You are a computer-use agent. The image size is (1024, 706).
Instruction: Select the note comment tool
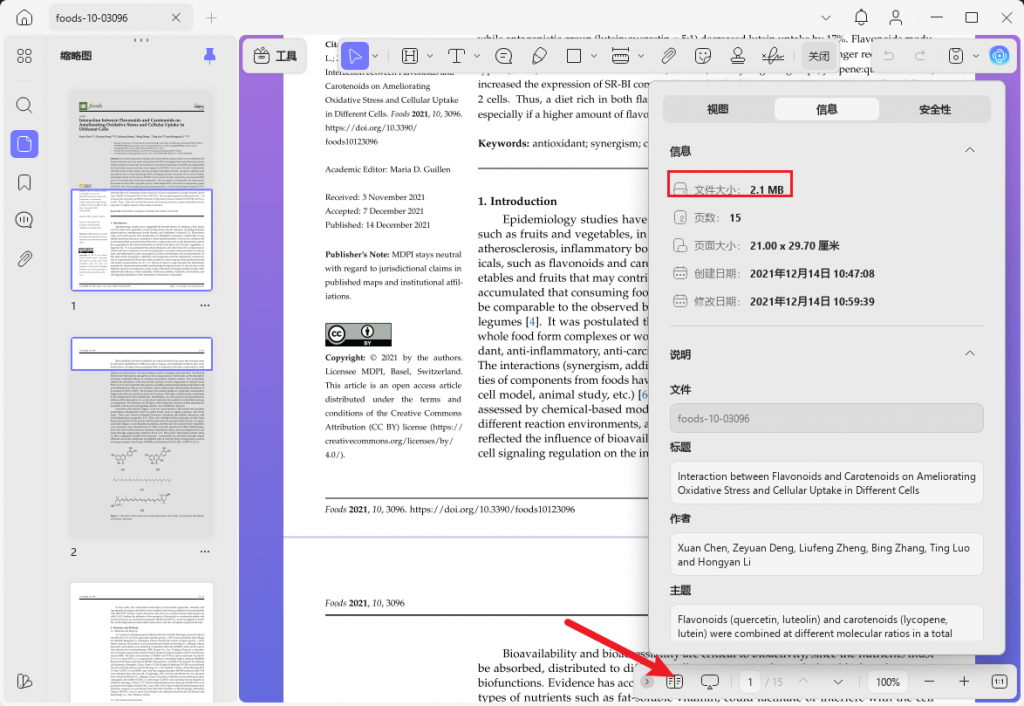504,56
